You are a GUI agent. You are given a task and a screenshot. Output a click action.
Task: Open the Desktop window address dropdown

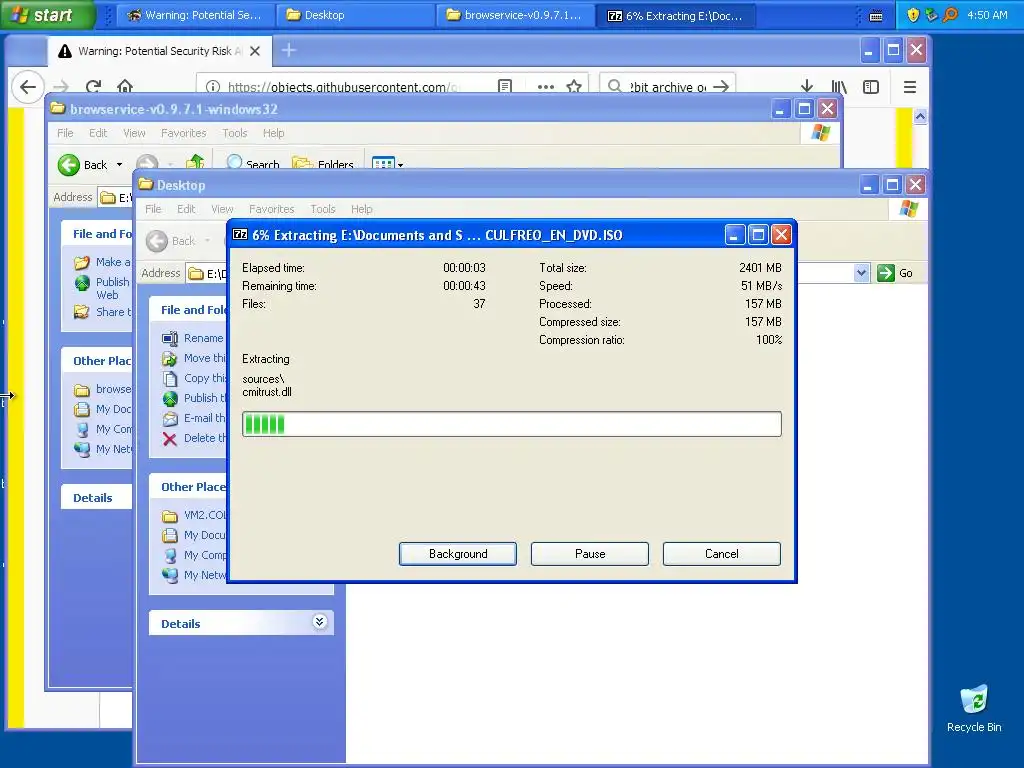point(861,273)
